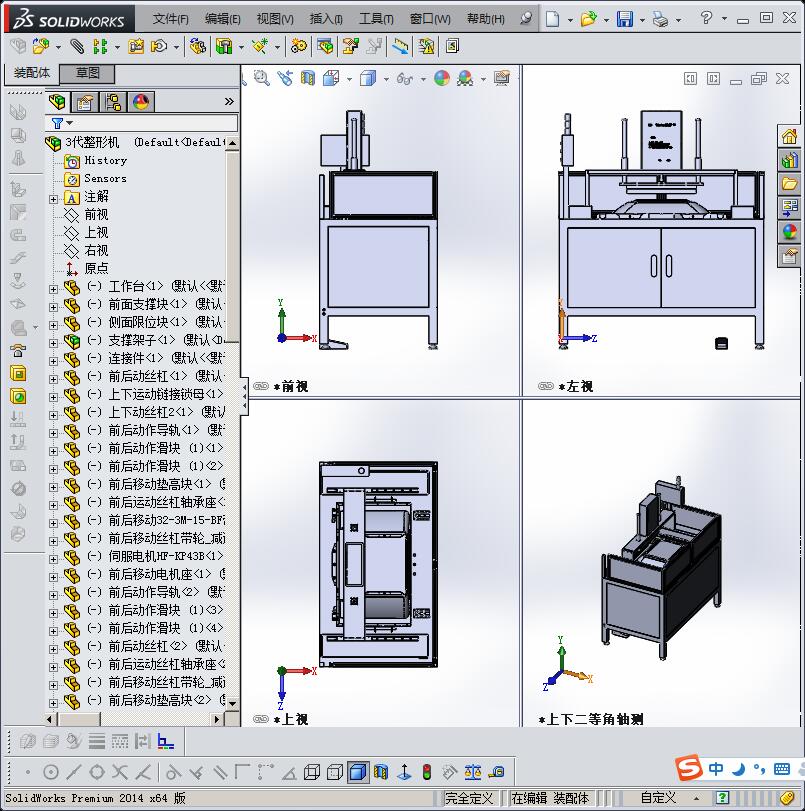Click the Zoom to Area magnifier icon
The height and width of the screenshot is (811, 805).
coord(262,78)
